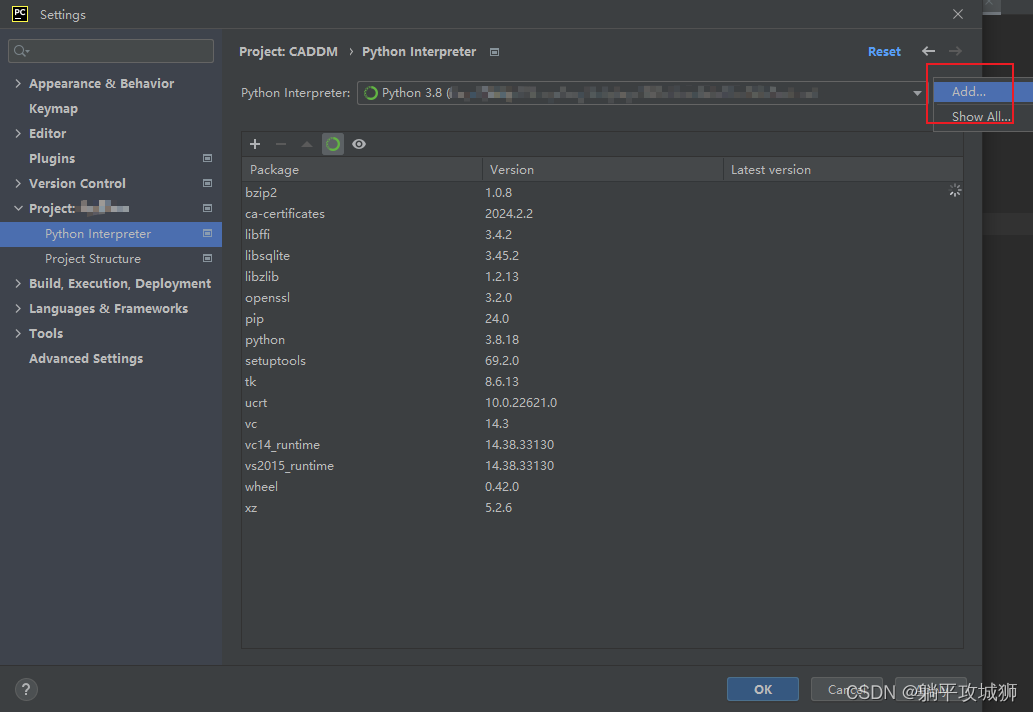The height and width of the screenshot is (712, 1033).
Task: Select Show All... from interpreter menu
Action: coord(983,117)
